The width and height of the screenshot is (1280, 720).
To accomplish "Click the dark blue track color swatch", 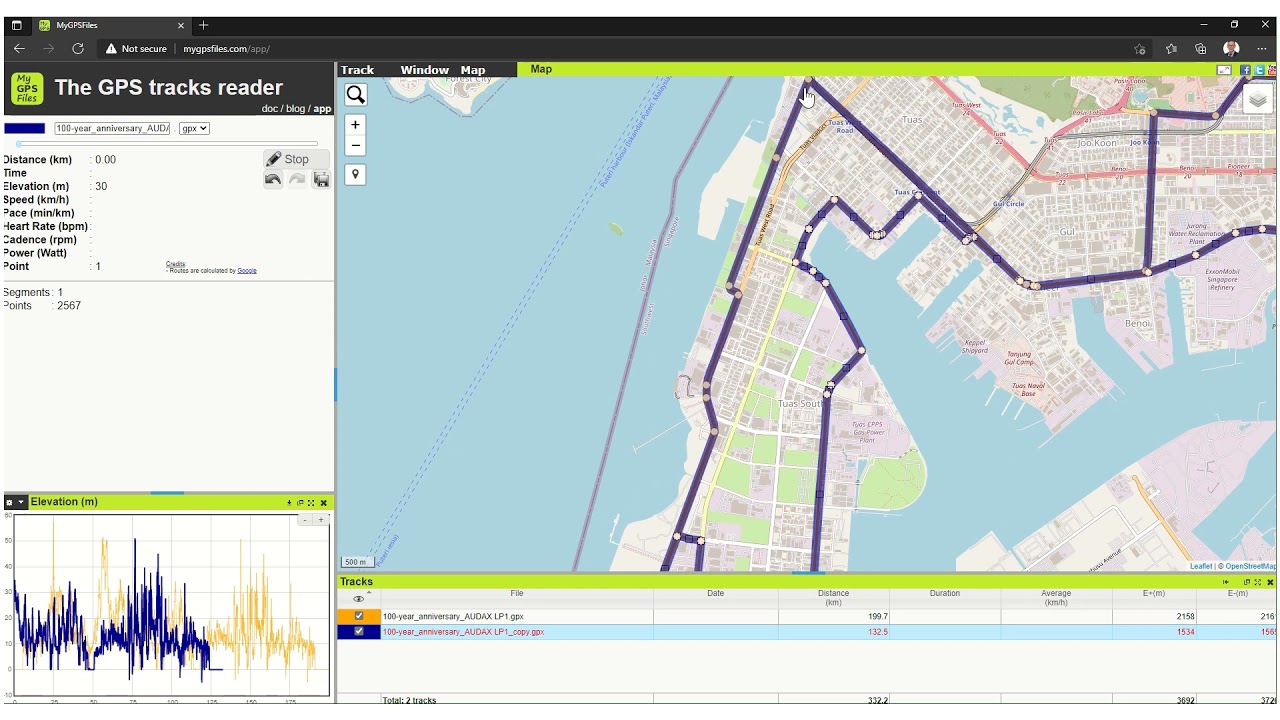I will (x=25, y=129).
